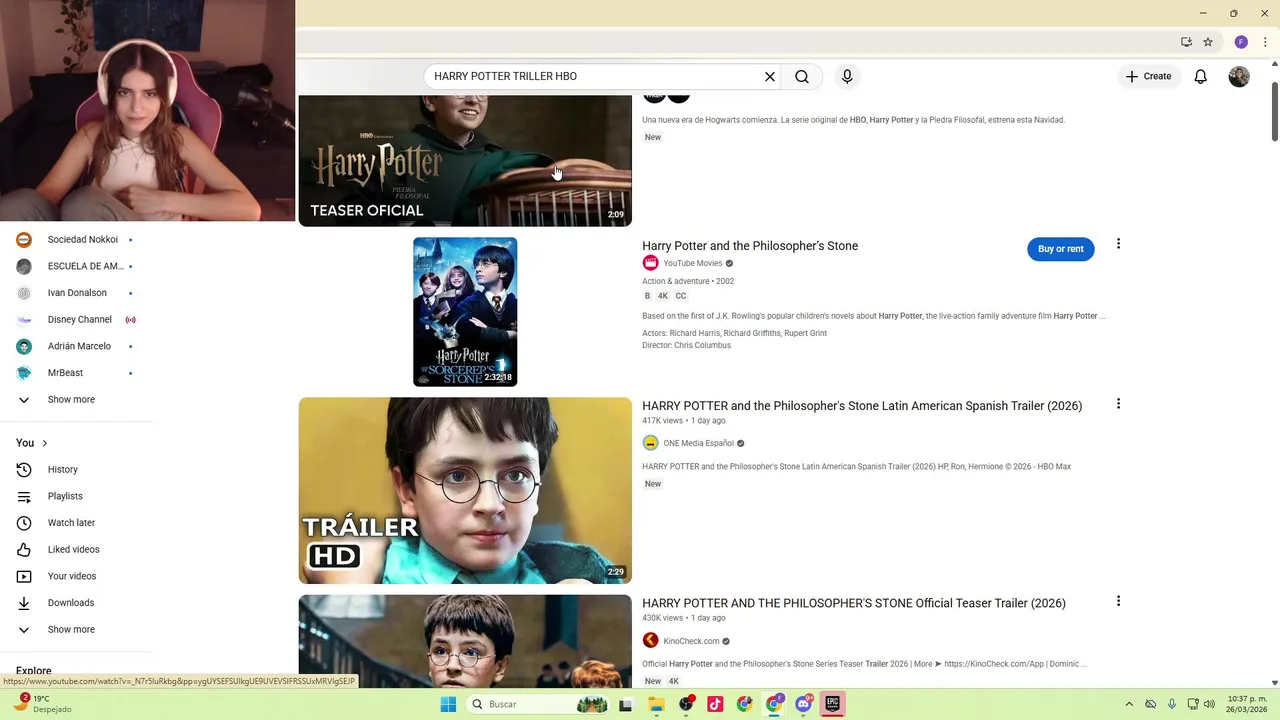
Task: Open the KinoCheck.com channel link
Action: tap(691, 641)
